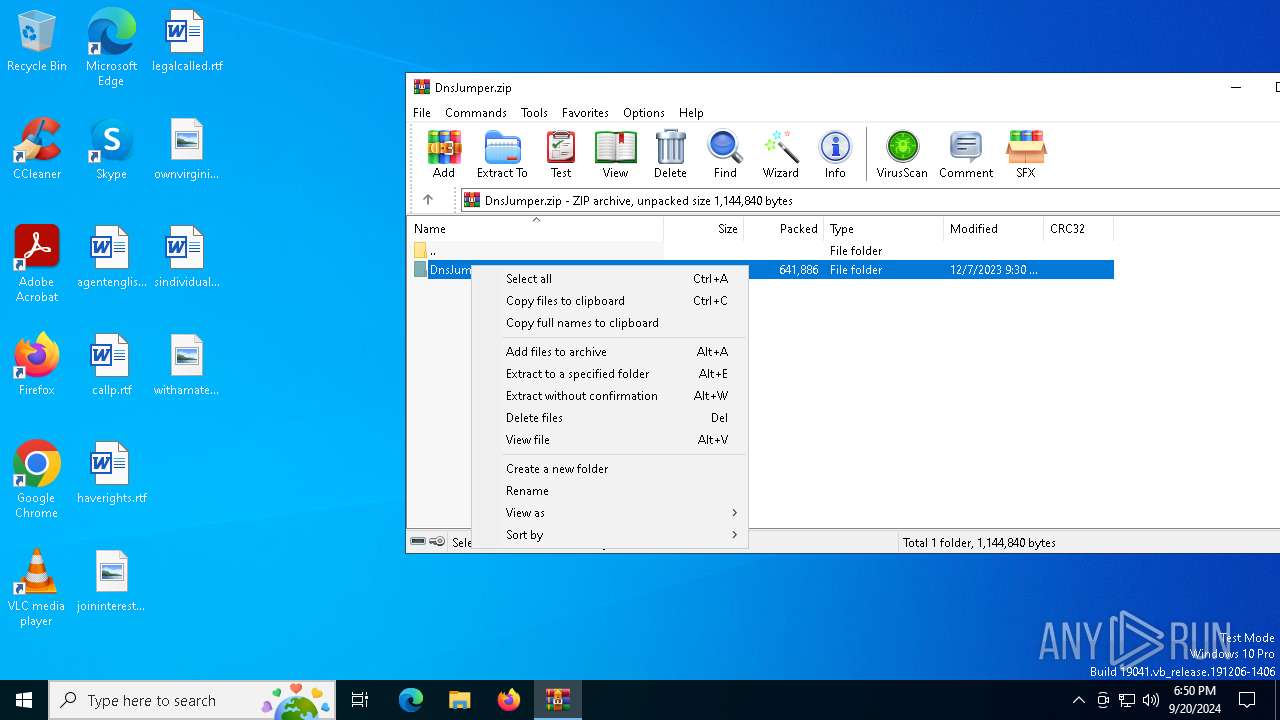This screenshot has width=1280, height=720.
Task: Click the archive path address field
Action: [x=870, y=200]
